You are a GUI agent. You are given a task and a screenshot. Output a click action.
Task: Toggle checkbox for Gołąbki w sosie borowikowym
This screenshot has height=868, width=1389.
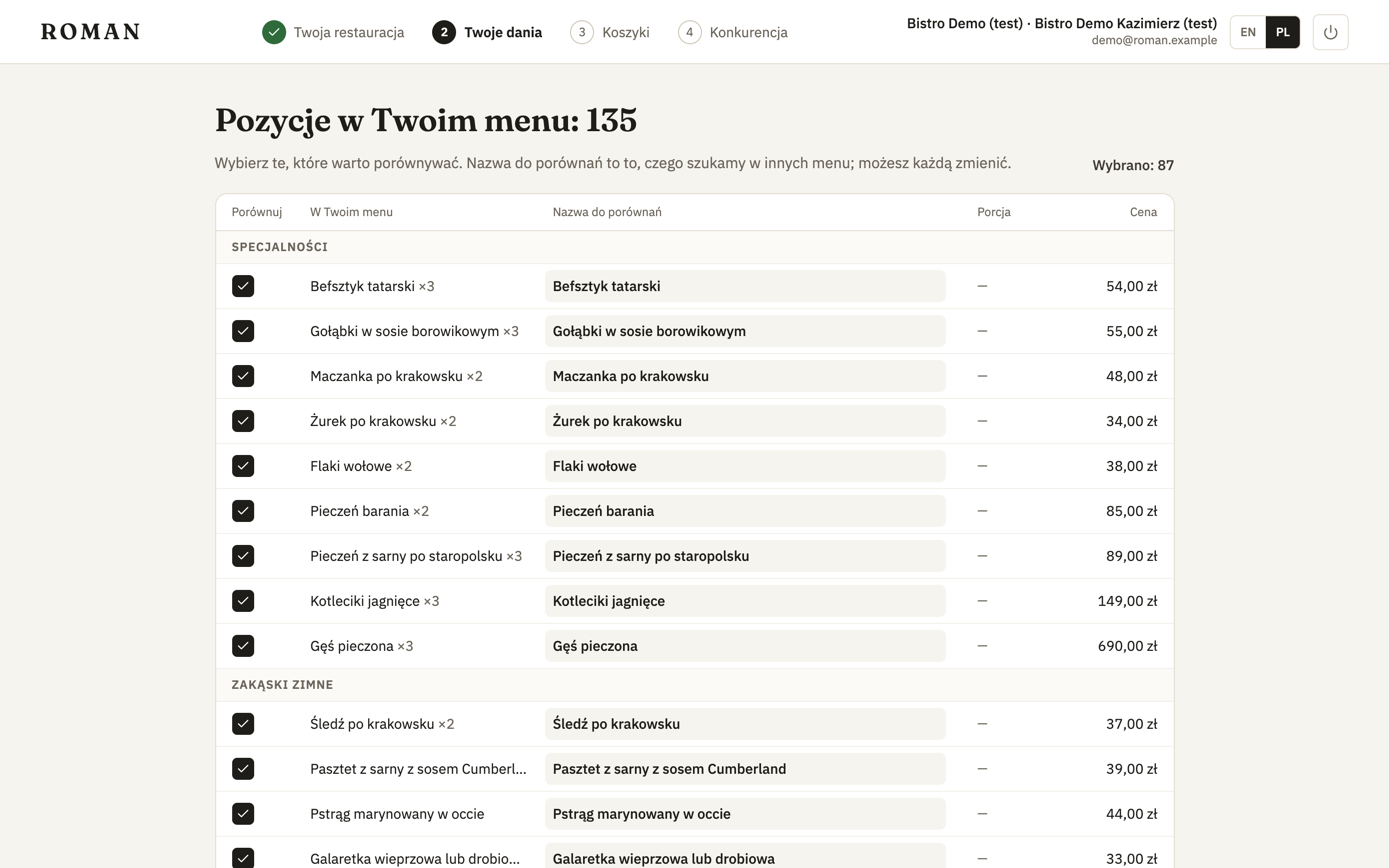coord(243,331)
